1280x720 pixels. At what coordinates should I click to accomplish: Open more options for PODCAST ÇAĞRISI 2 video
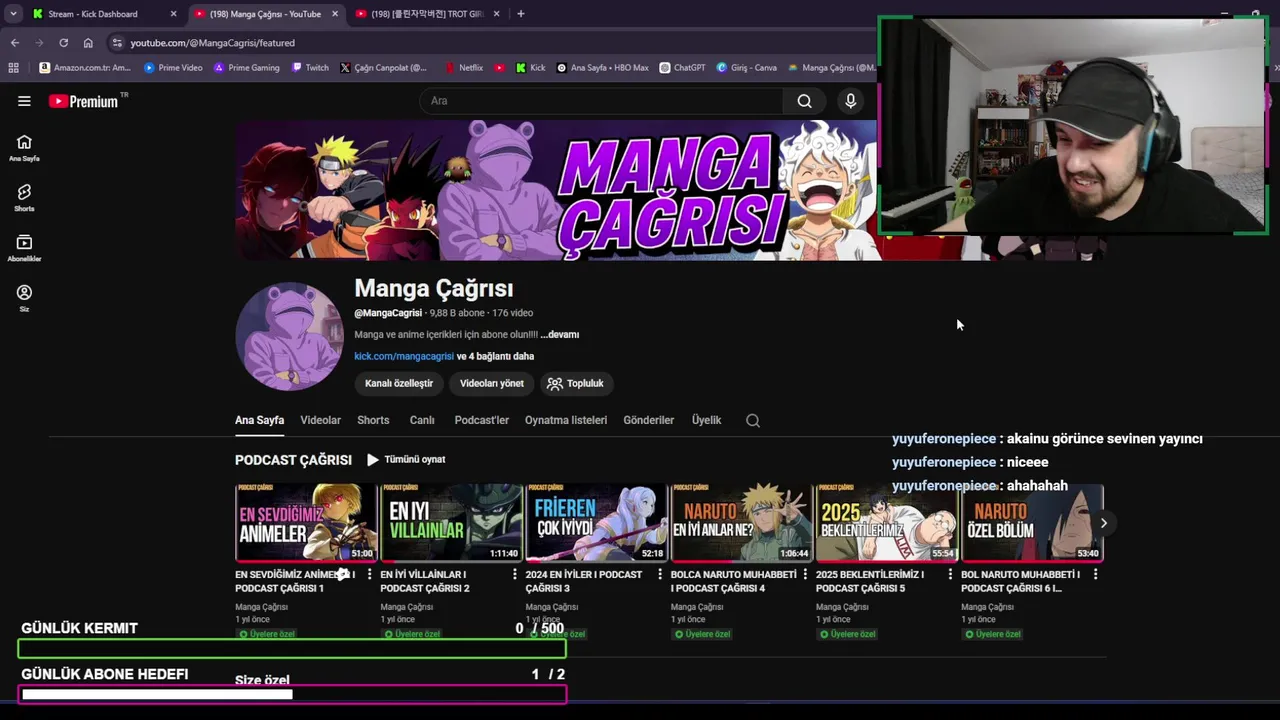point(515,574)
